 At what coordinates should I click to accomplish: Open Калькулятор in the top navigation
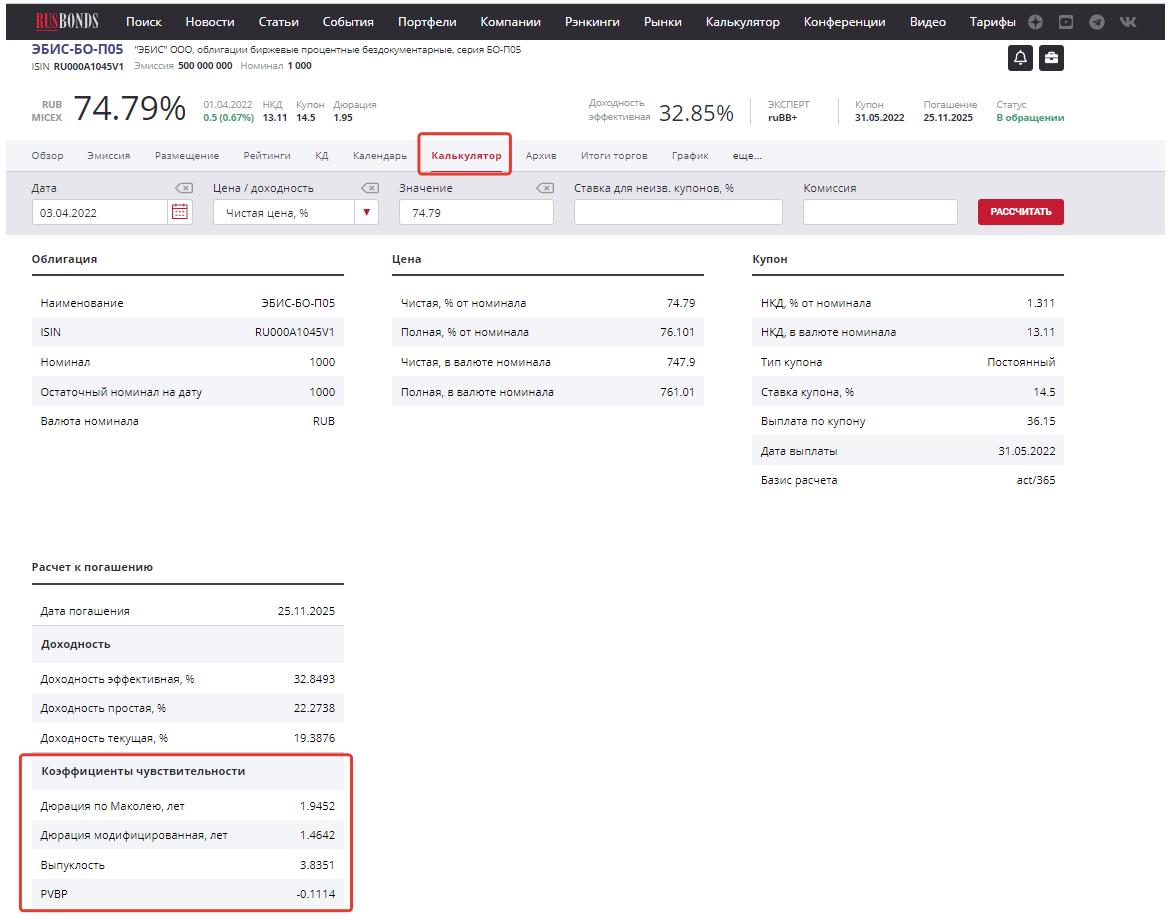pos(742,22)
